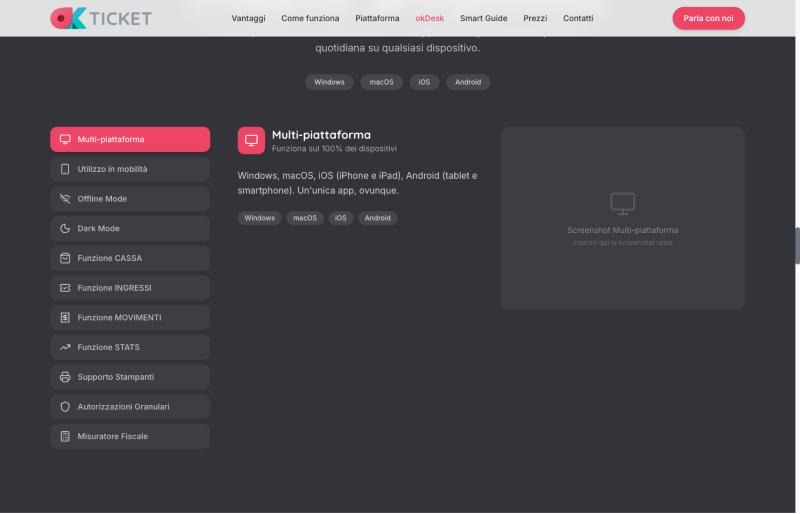Open Piattaforma in the navigation bar

tap(377, 18)
